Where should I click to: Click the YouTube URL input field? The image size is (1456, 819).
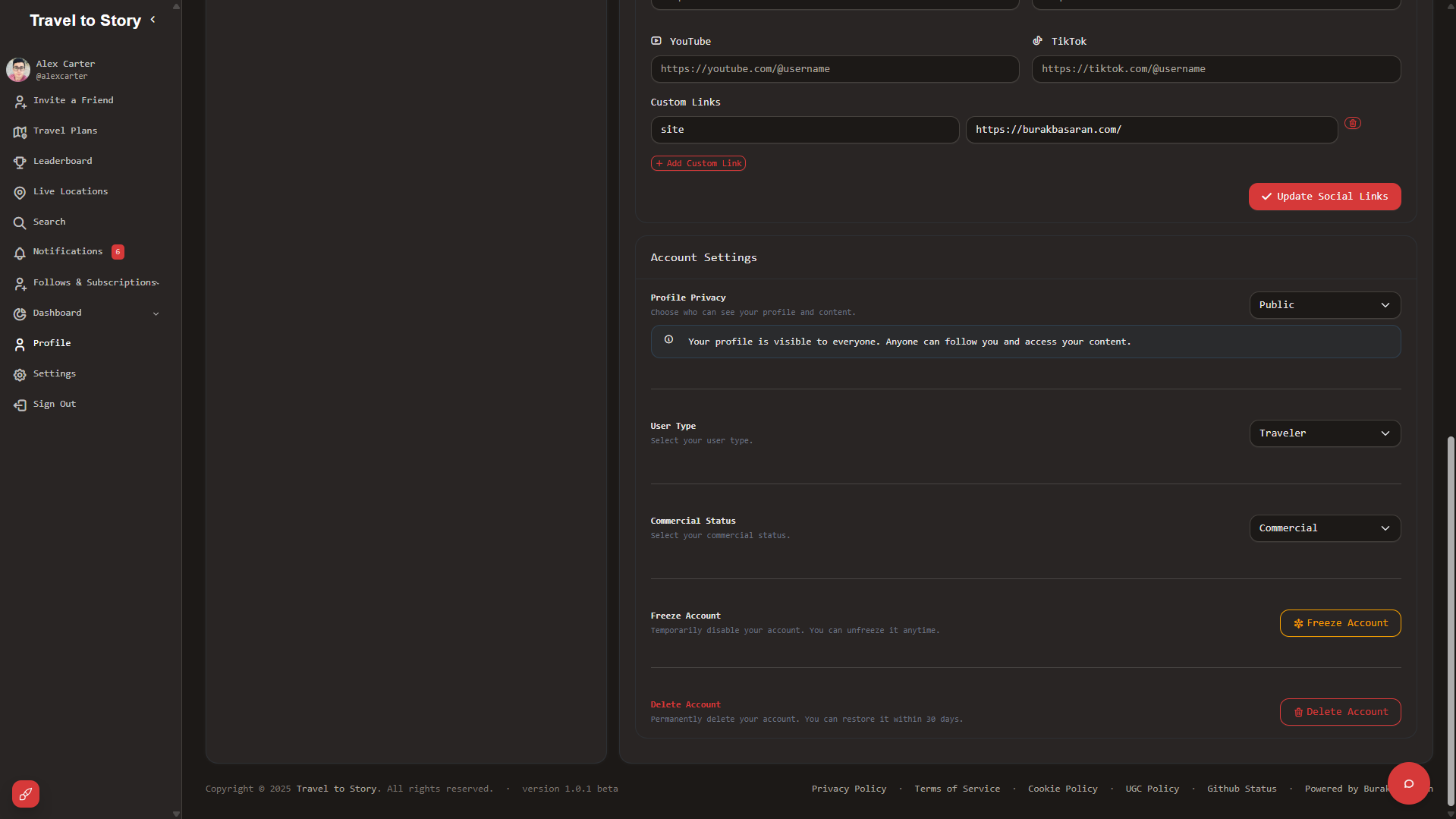(834, 69)
